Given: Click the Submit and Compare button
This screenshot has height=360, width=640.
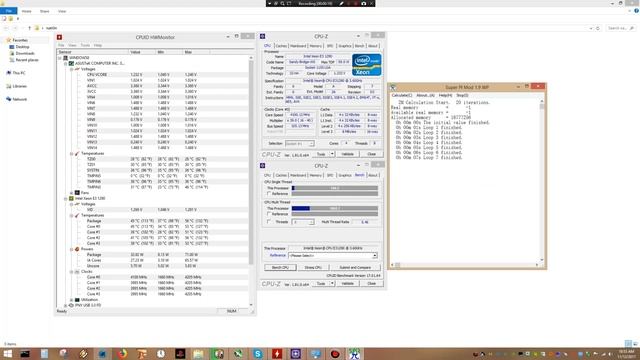Looking at the screenshot, I should tap(355, 267).
